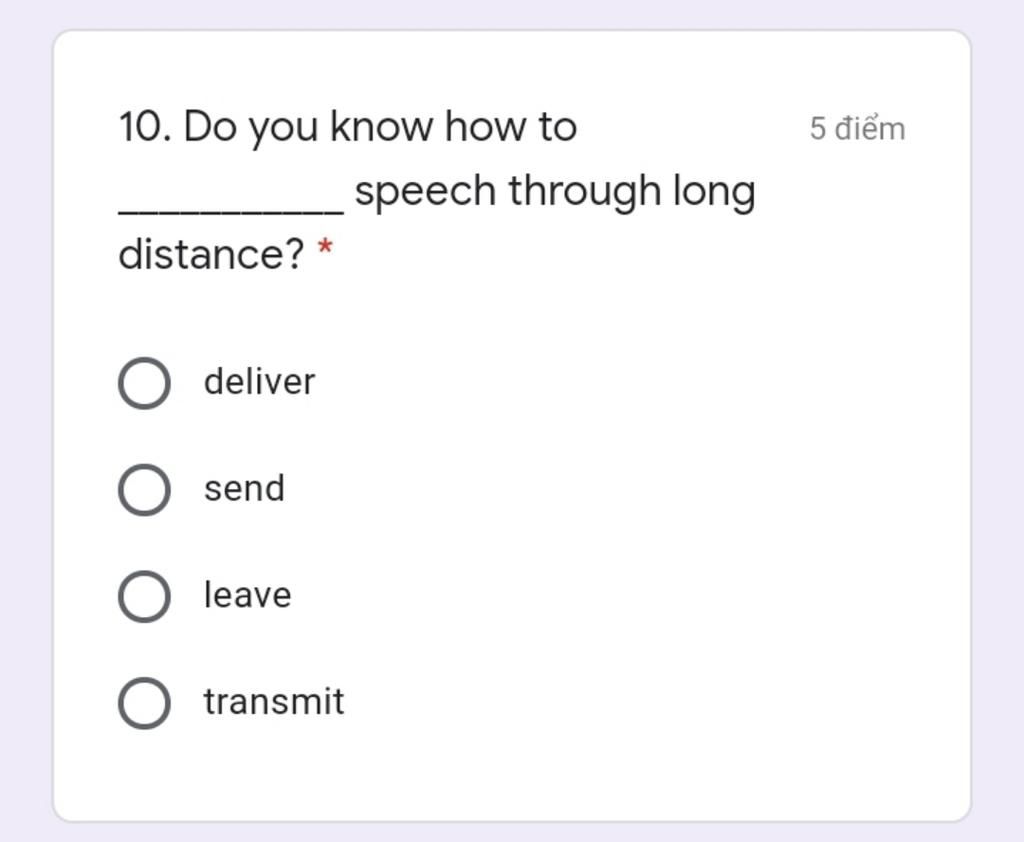Click the 'transmit' answer label text
This screenshot has height=842, width=1024.
pyautogui.click(x=274, y=702)
